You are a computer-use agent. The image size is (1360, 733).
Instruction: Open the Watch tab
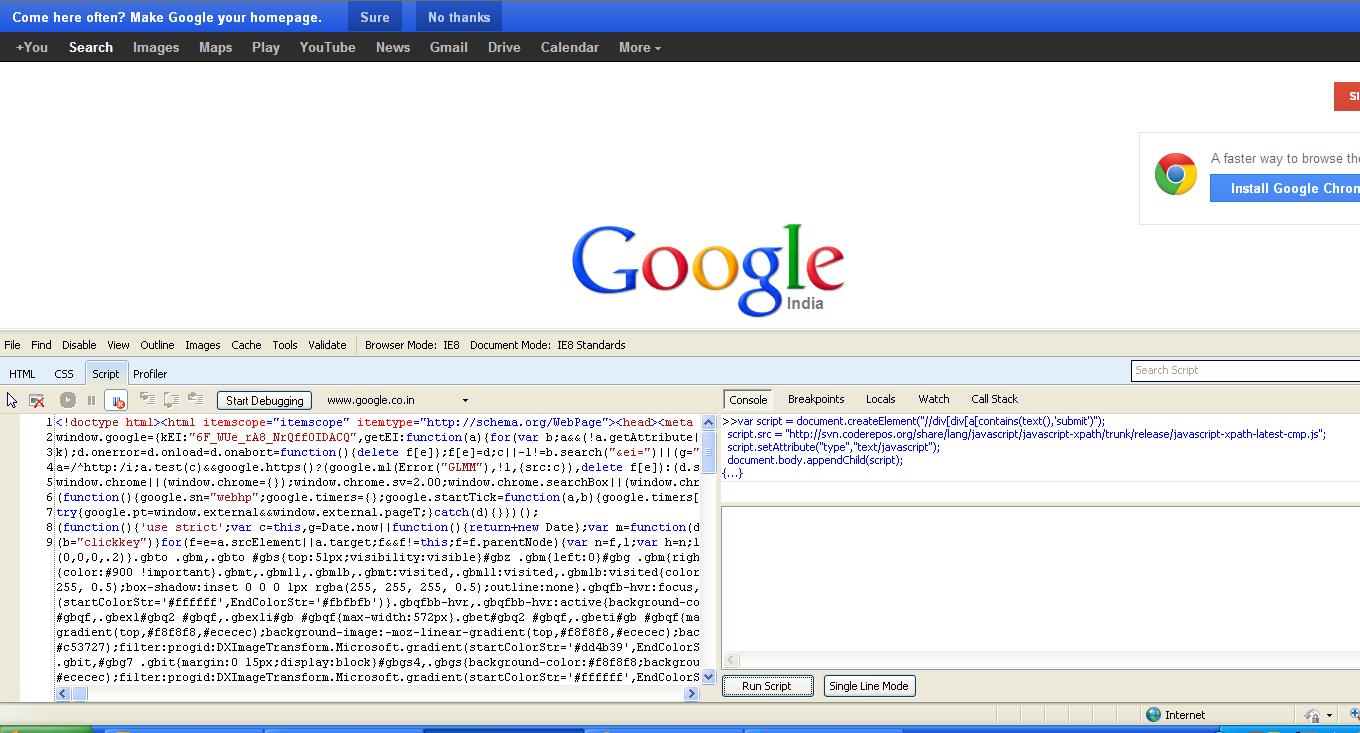tap(933, 399)
